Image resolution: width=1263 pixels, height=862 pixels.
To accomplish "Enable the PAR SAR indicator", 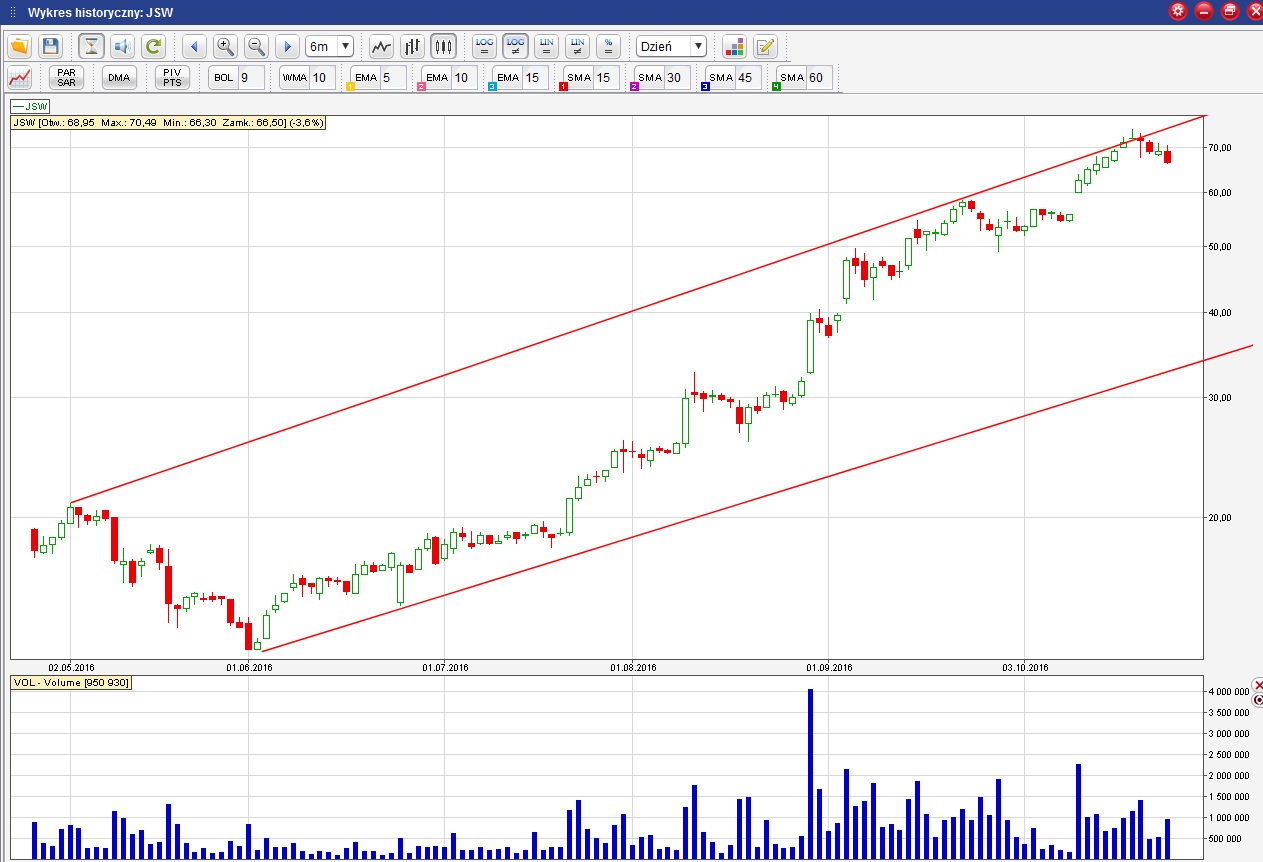I will (67, 77).
